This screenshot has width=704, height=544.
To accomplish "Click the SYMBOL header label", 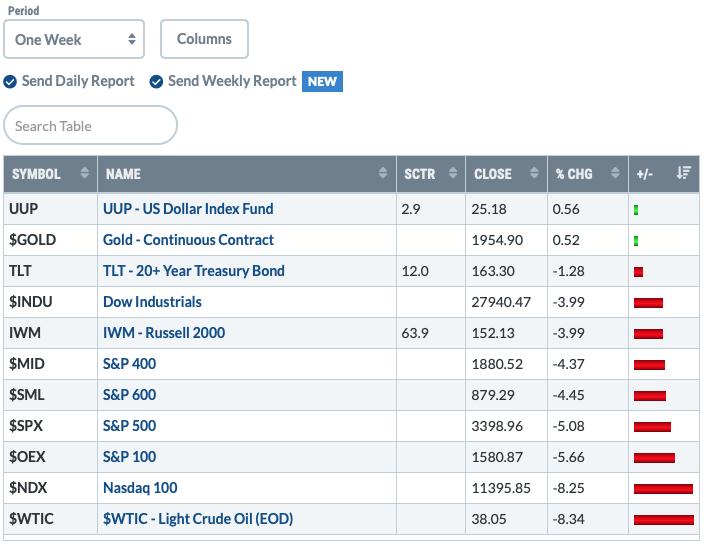I will pyautogui.click(x=36, y=174).
